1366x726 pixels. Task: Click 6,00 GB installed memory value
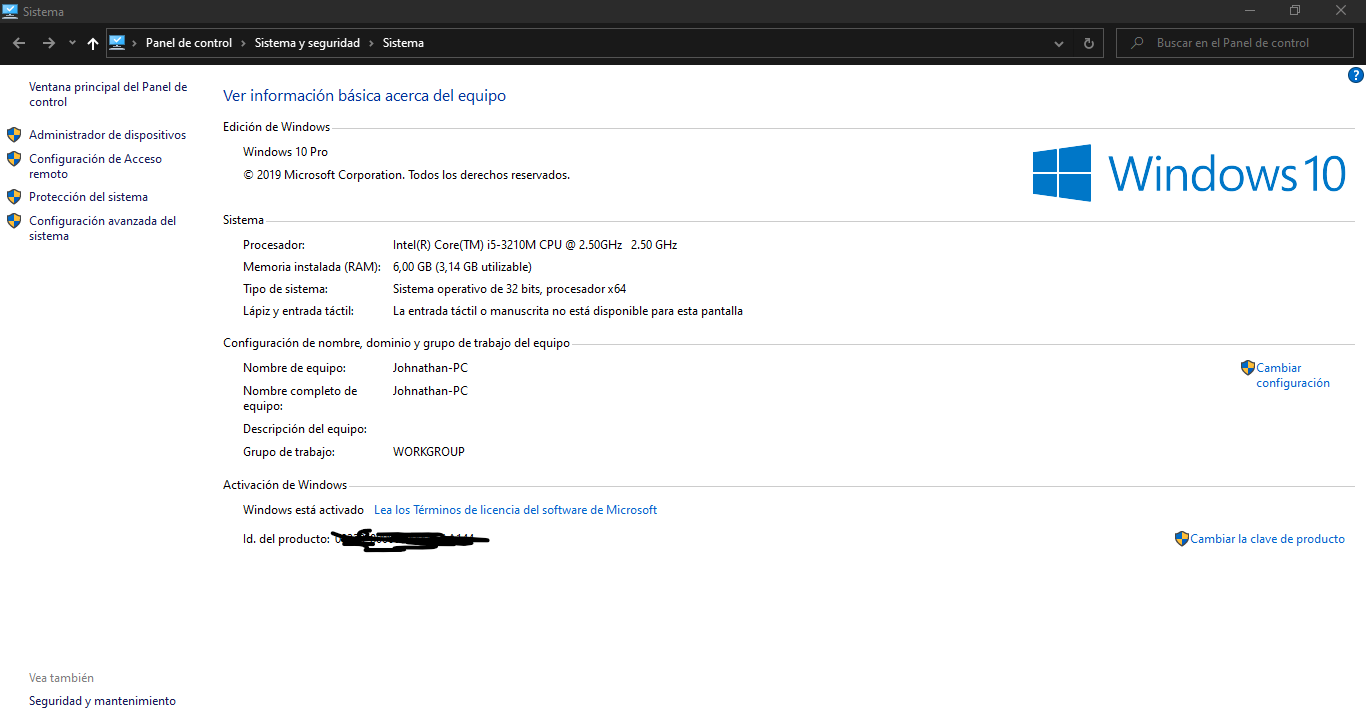pyautogui.click(x=462, y=267)
